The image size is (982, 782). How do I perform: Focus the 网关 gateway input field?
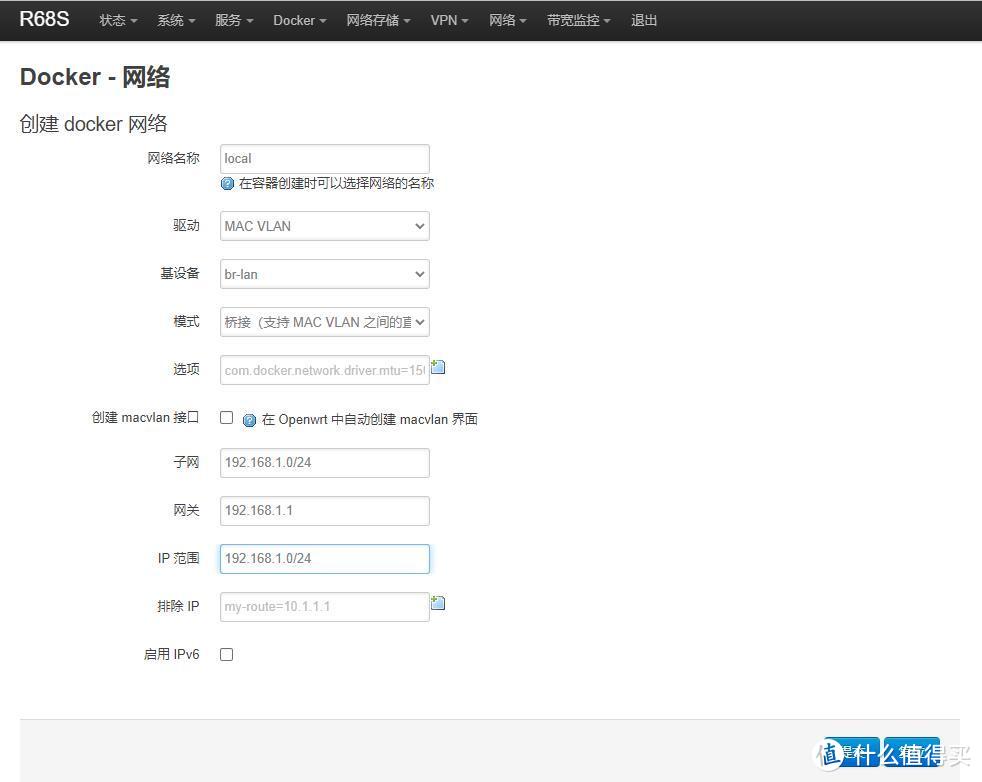324,511
